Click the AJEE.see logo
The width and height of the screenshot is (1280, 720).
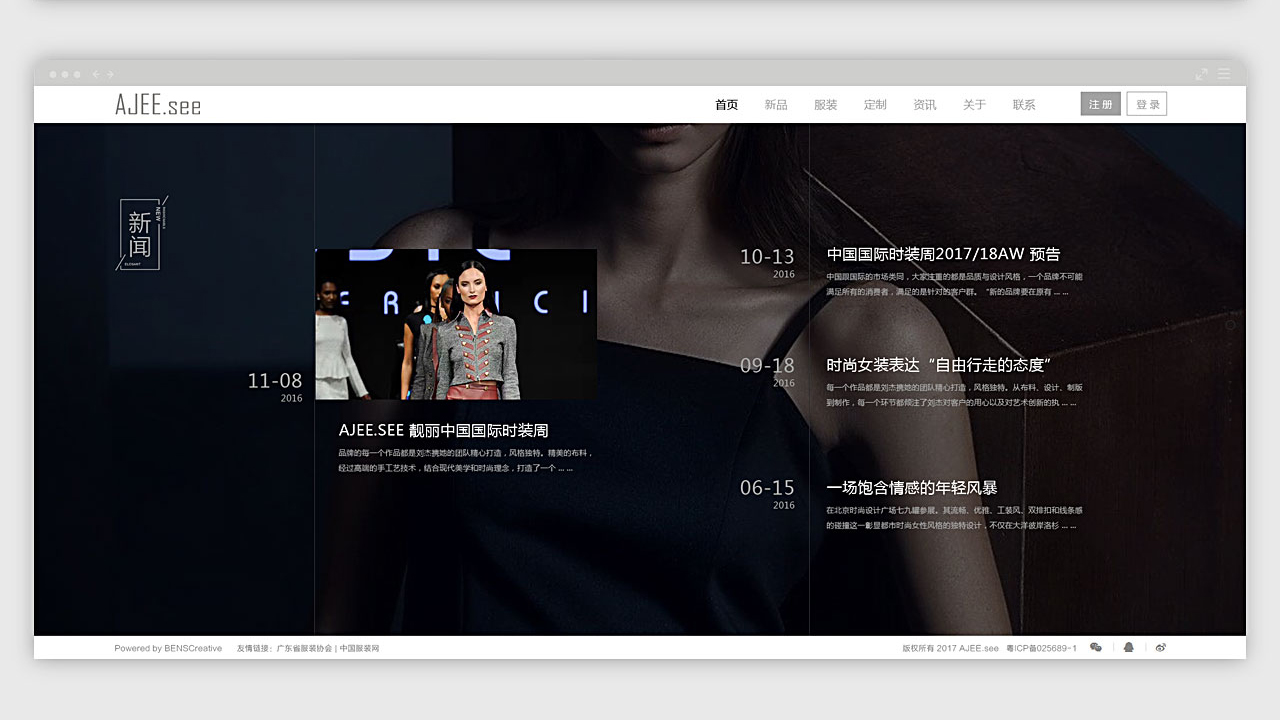tap(158, 105)
